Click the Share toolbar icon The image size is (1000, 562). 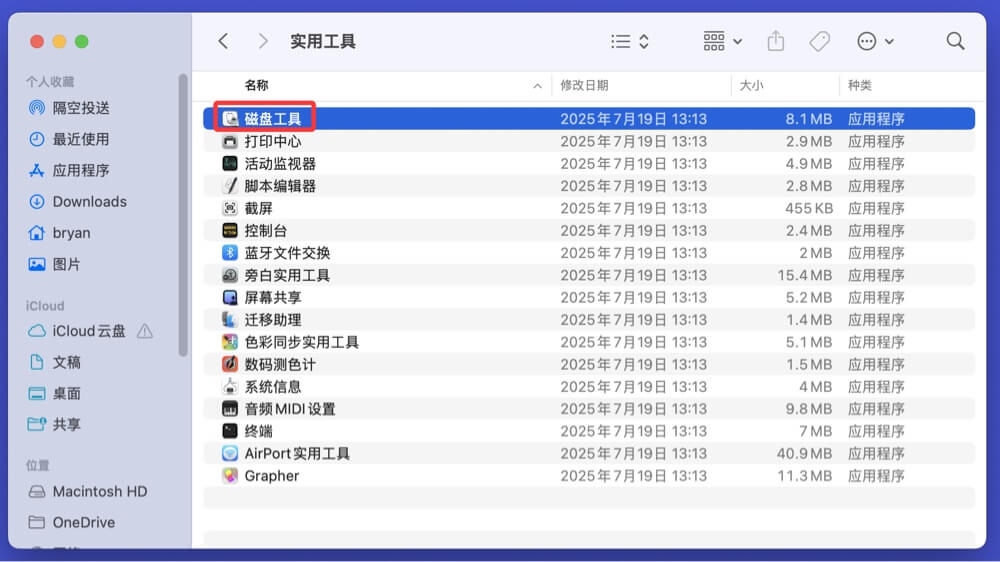click(x=776, y=41)
